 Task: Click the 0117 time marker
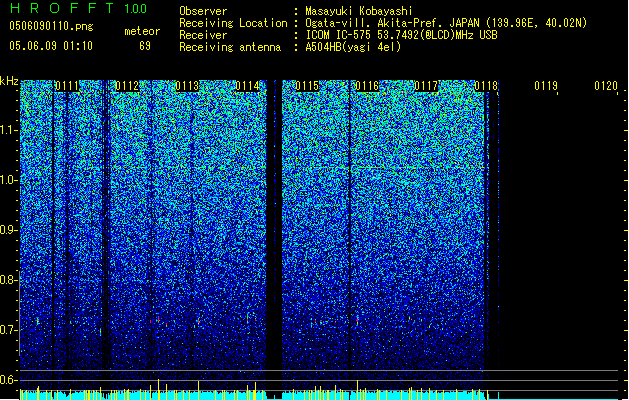coord(426,86)
